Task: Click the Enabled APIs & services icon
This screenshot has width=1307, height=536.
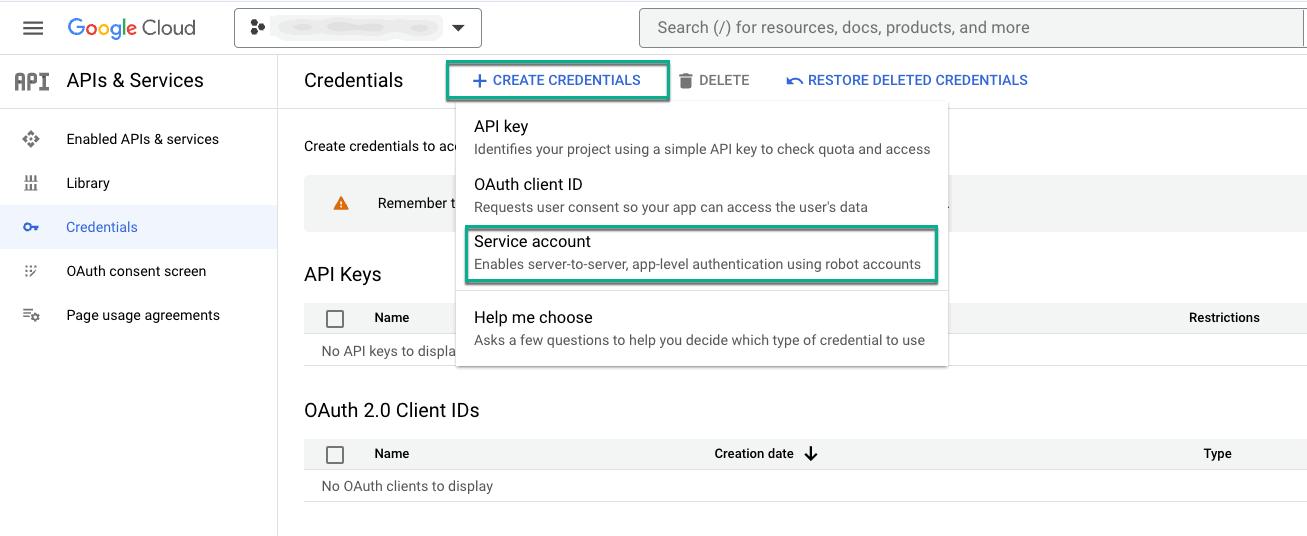Action: click(31, 139)
